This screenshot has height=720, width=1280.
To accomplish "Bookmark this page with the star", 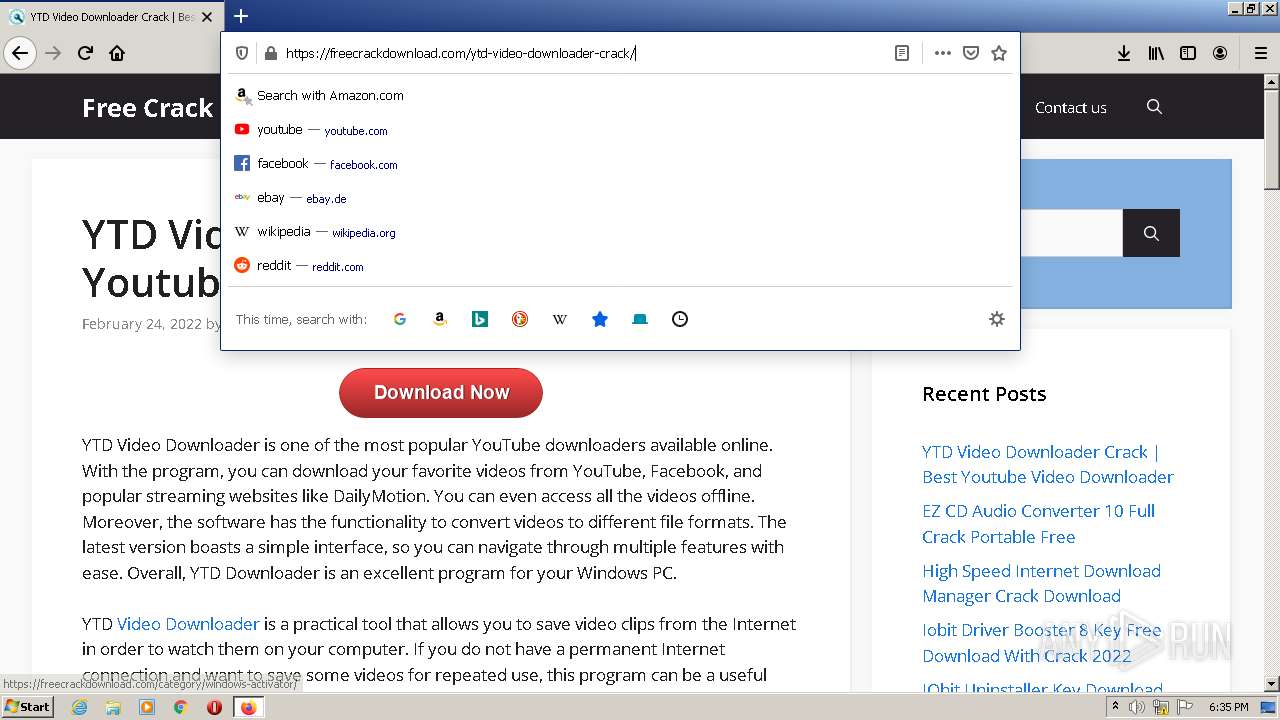I will tap(998, 53).
